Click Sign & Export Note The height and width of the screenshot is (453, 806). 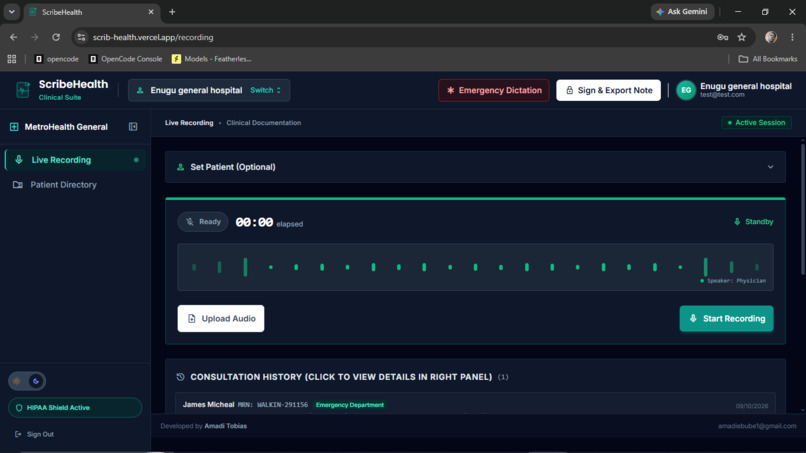608,90
